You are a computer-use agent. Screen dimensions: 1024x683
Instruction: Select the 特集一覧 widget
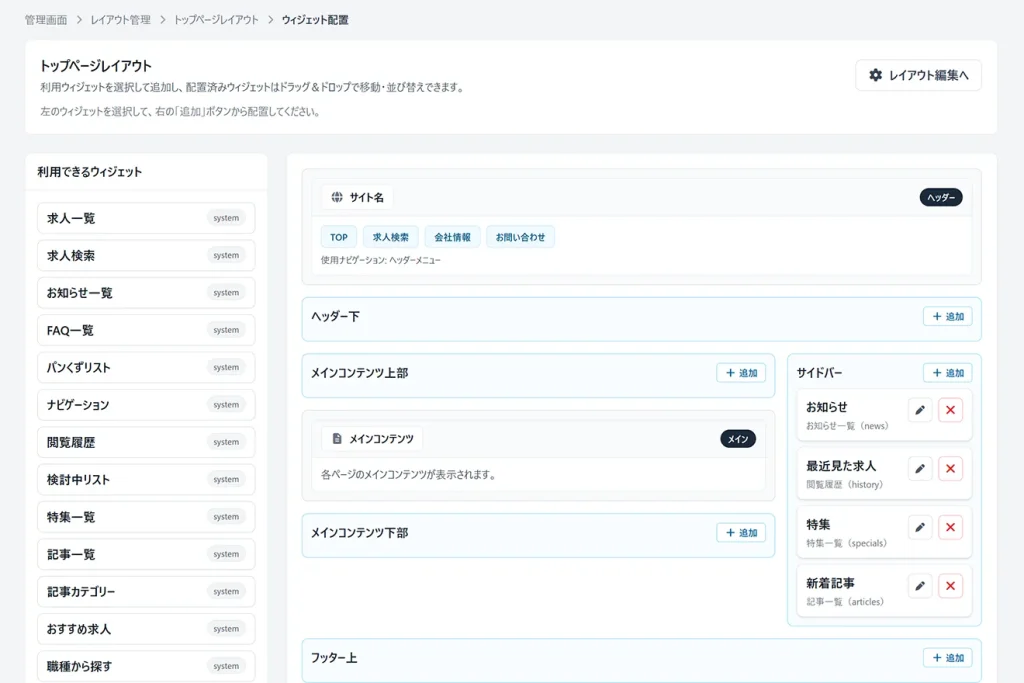coord(146,516)
